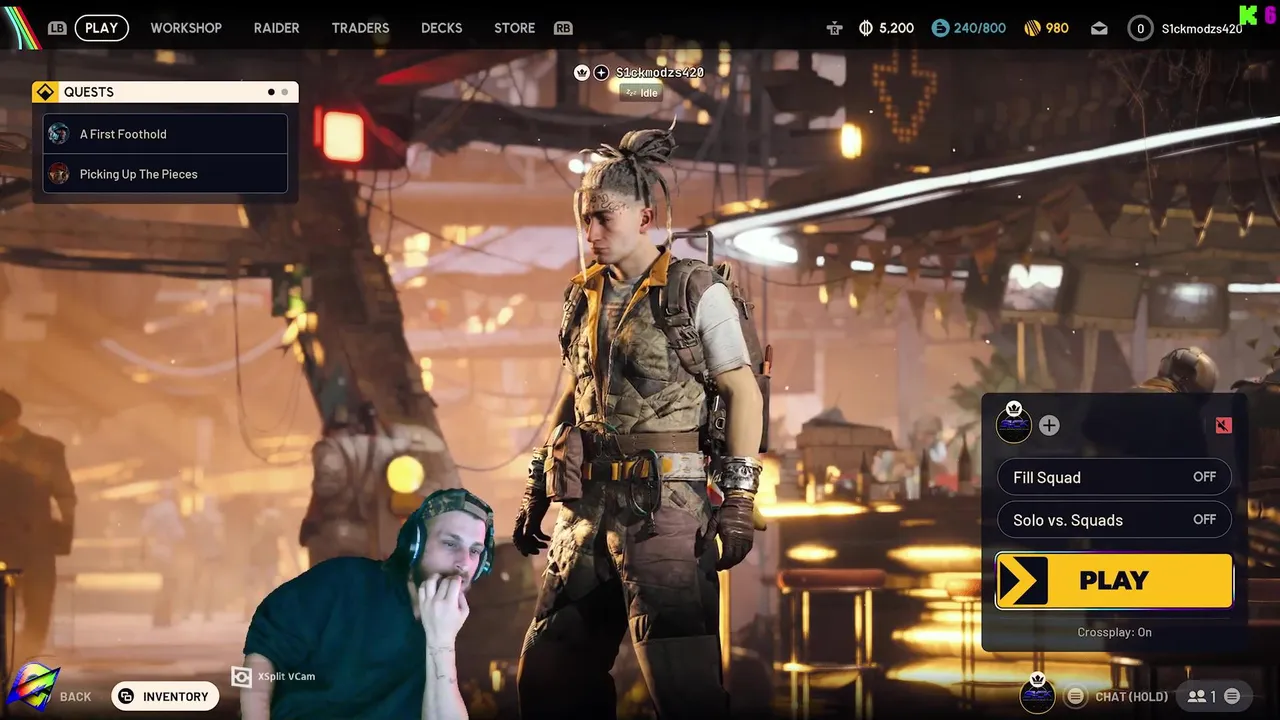
Task: Select the second quests page dot
Action: point(284,92)
